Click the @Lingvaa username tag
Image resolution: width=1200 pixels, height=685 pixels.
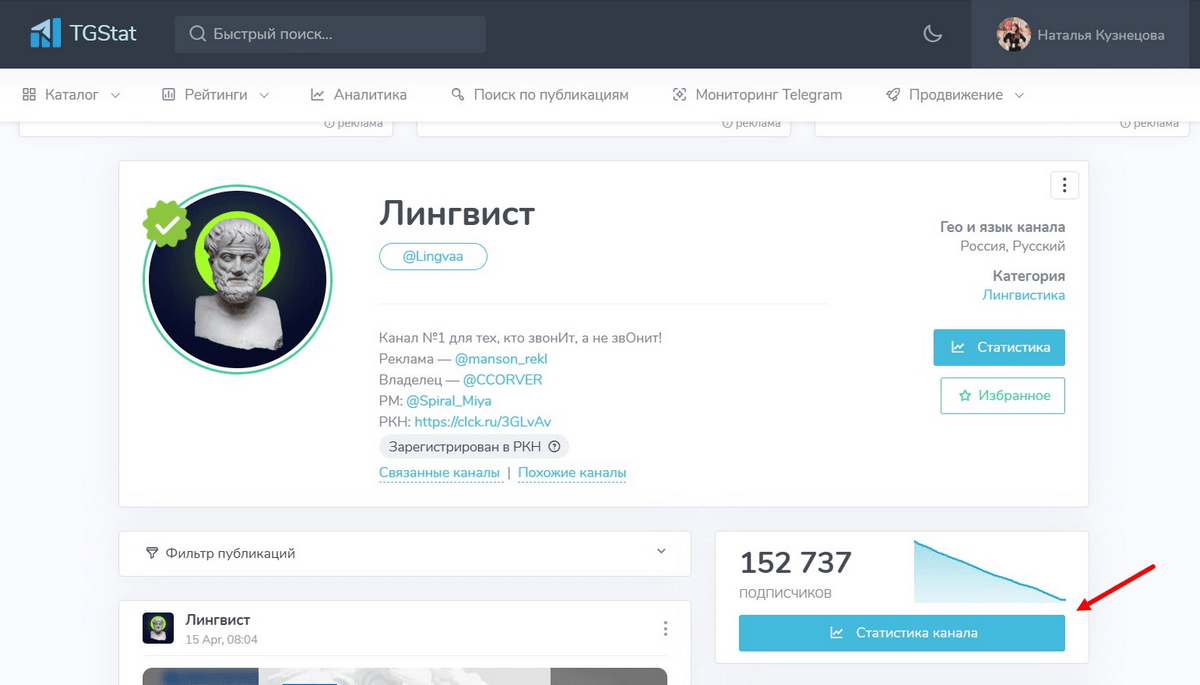(x=433, y=257)
